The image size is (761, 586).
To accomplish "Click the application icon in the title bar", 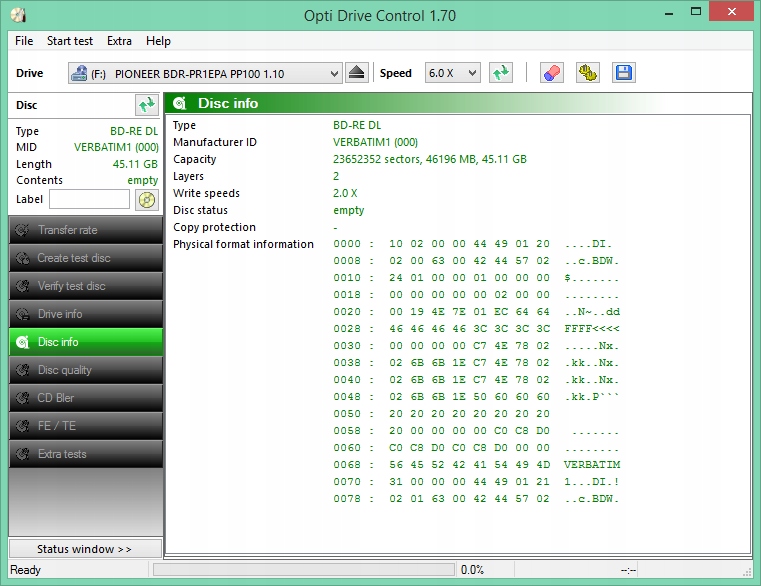I will tap(17, 15).
